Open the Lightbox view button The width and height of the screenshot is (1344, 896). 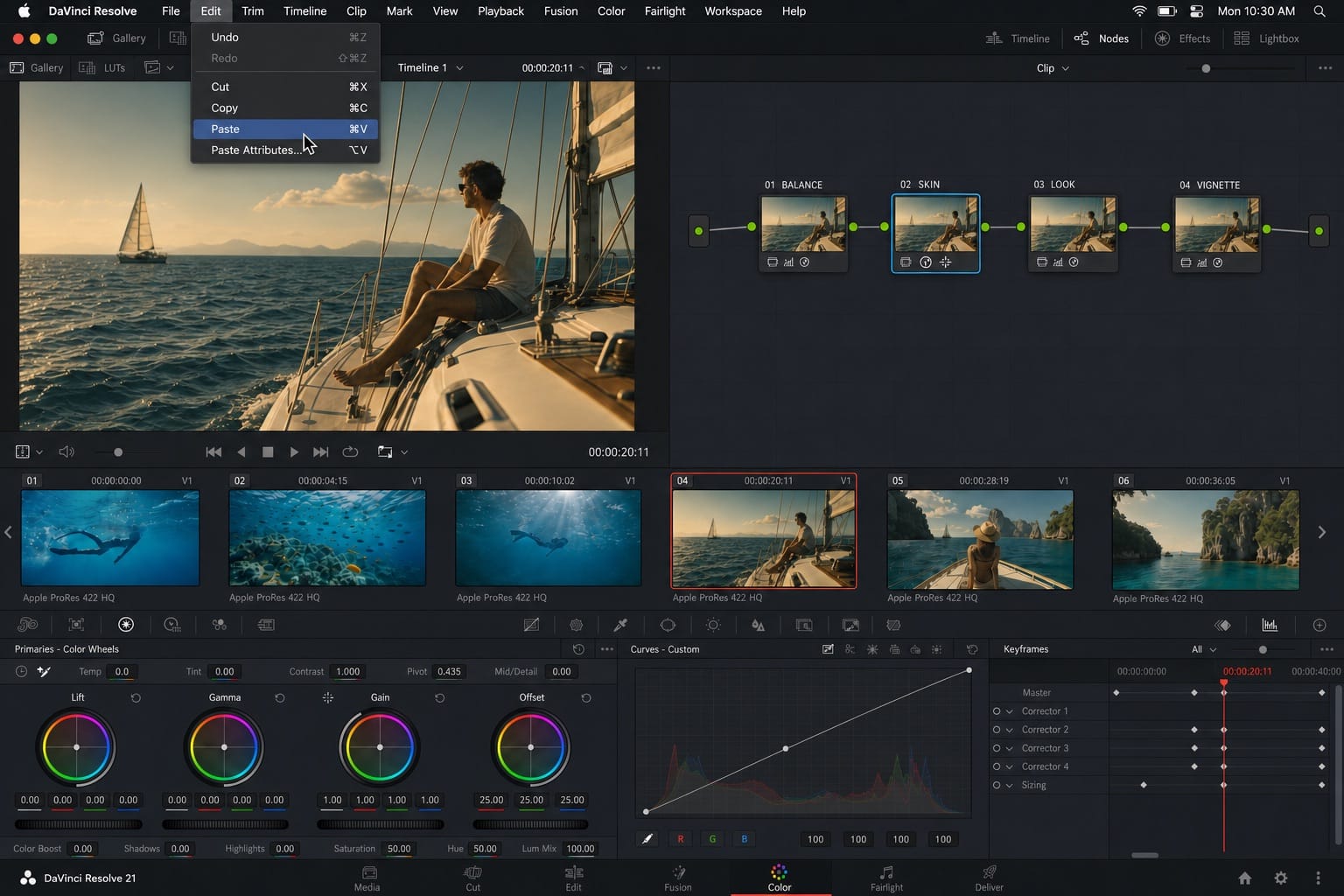point(1266,38)
